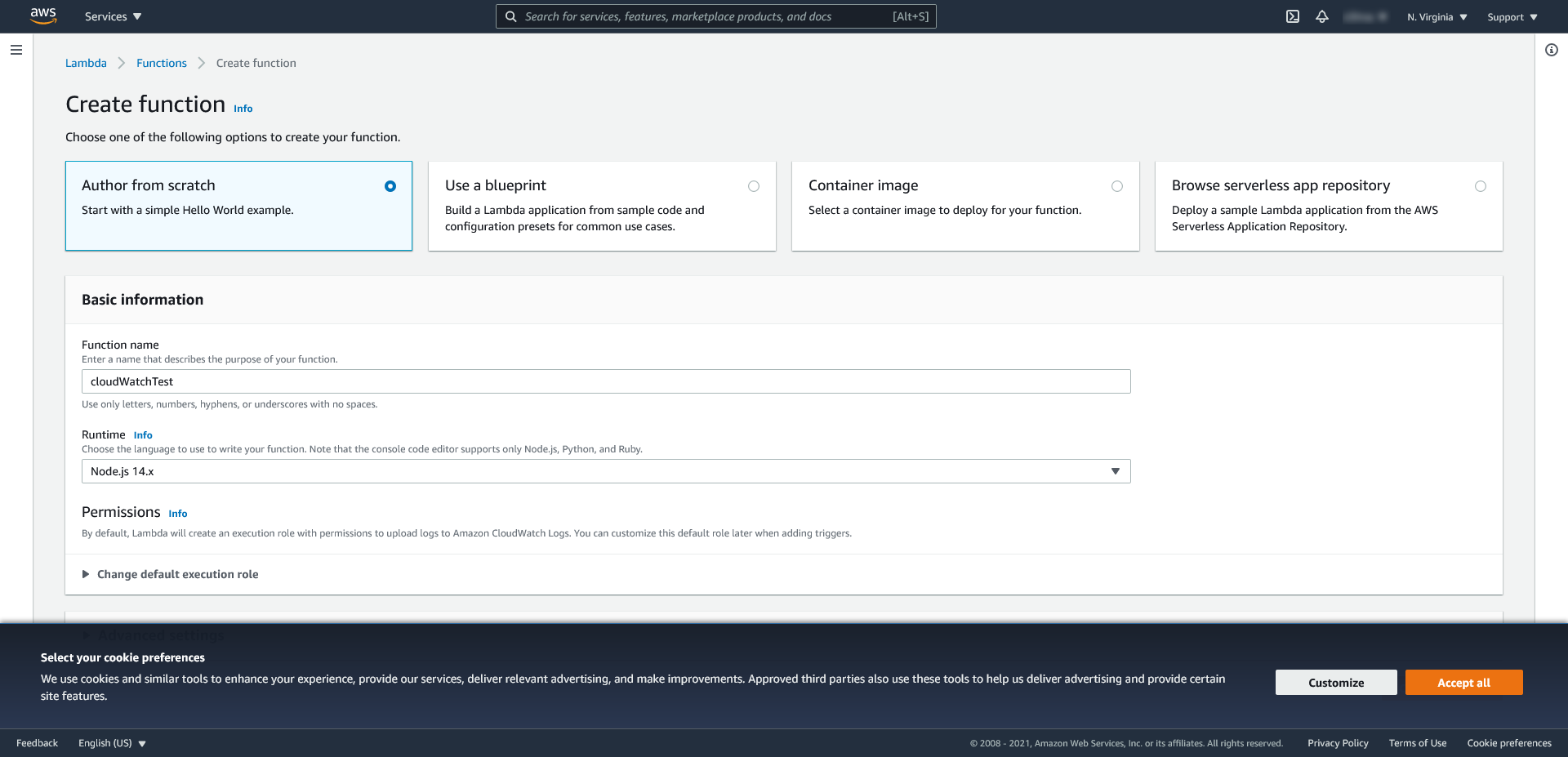Image resolution: width=1568 pixels, height=757 pixels.
Task: Click the Function name input field
Action: pos(606,381)
